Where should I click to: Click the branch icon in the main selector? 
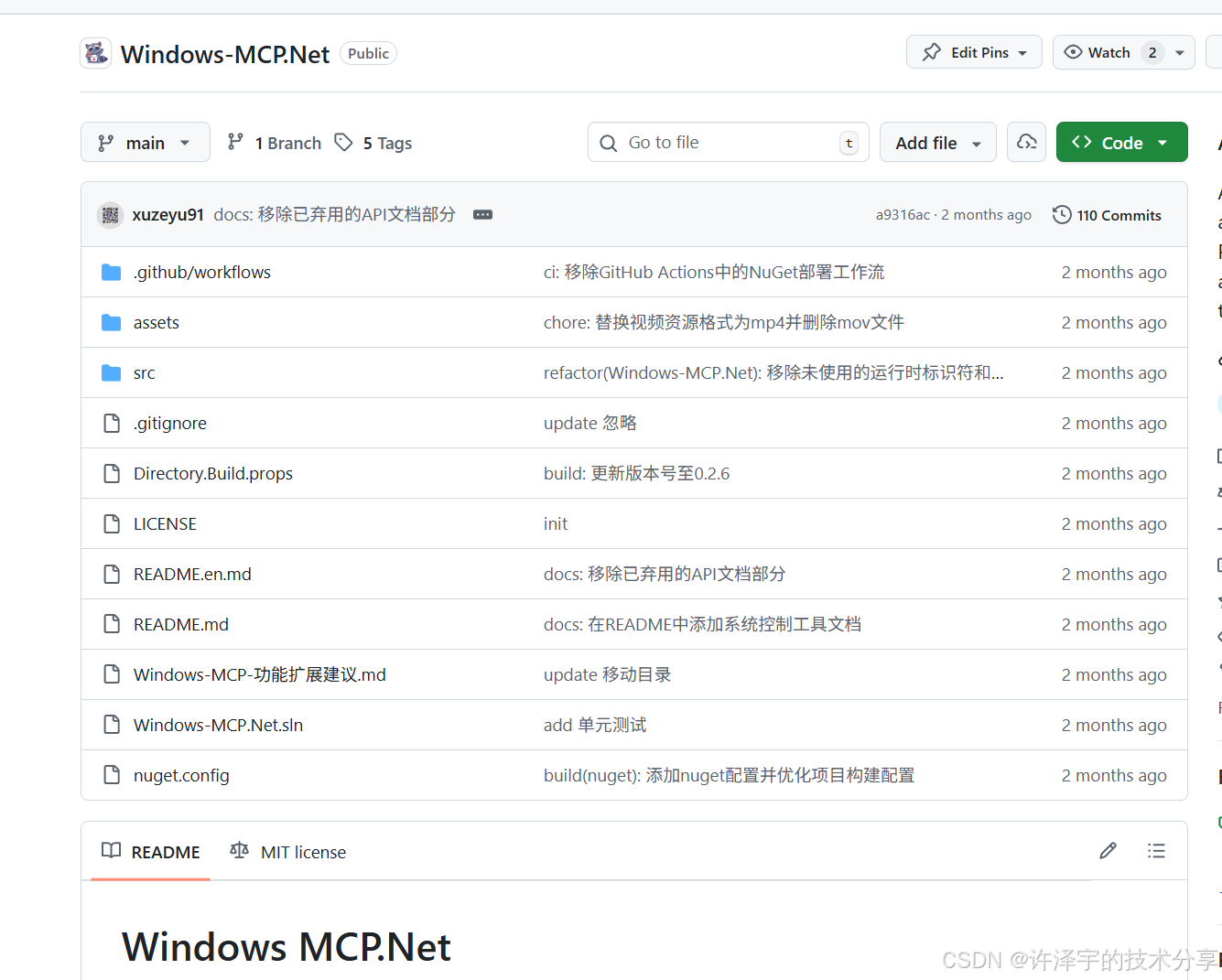coord(106,143)
